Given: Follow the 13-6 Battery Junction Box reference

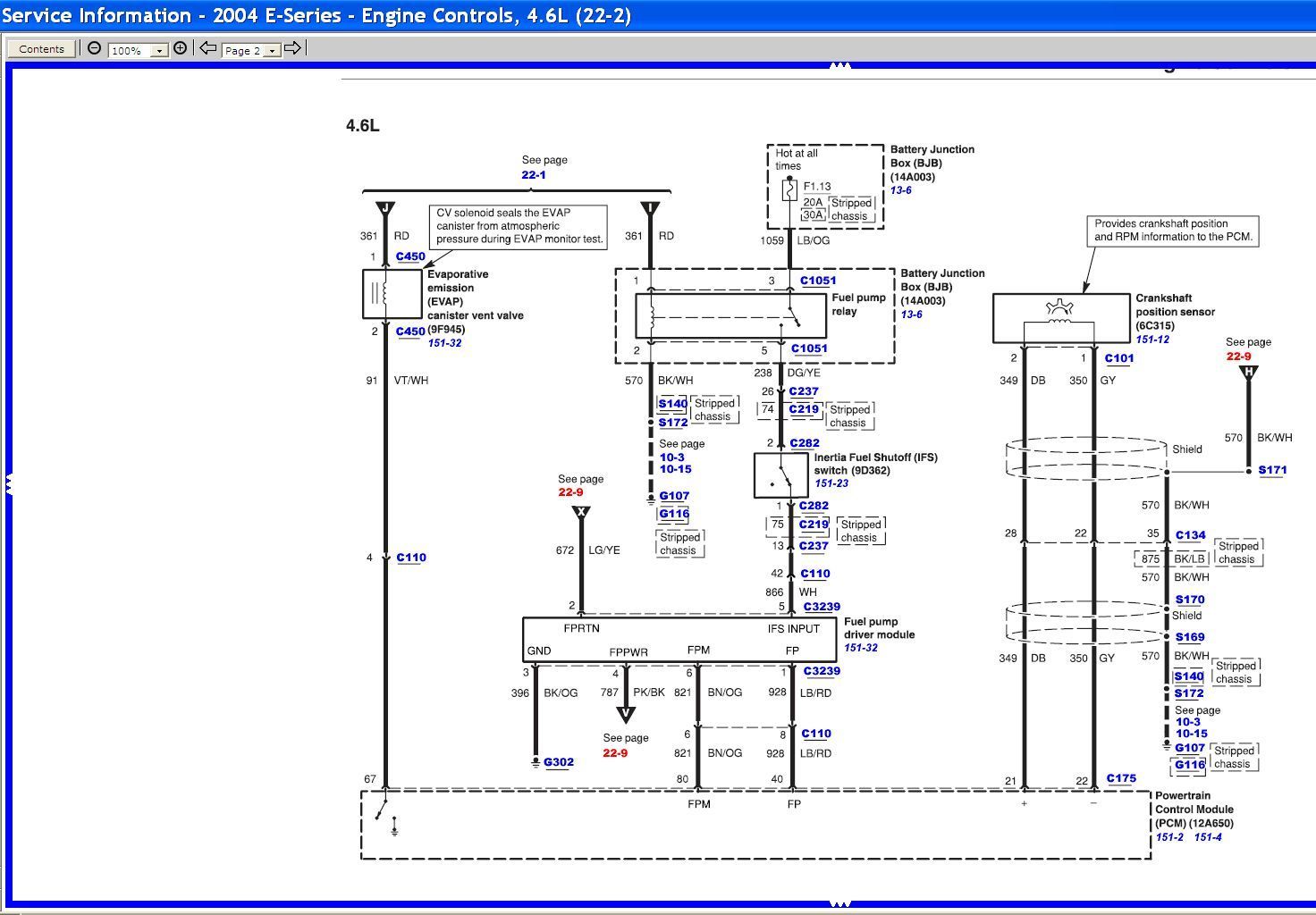Looking at the screenshot, I should pos(902,190).
